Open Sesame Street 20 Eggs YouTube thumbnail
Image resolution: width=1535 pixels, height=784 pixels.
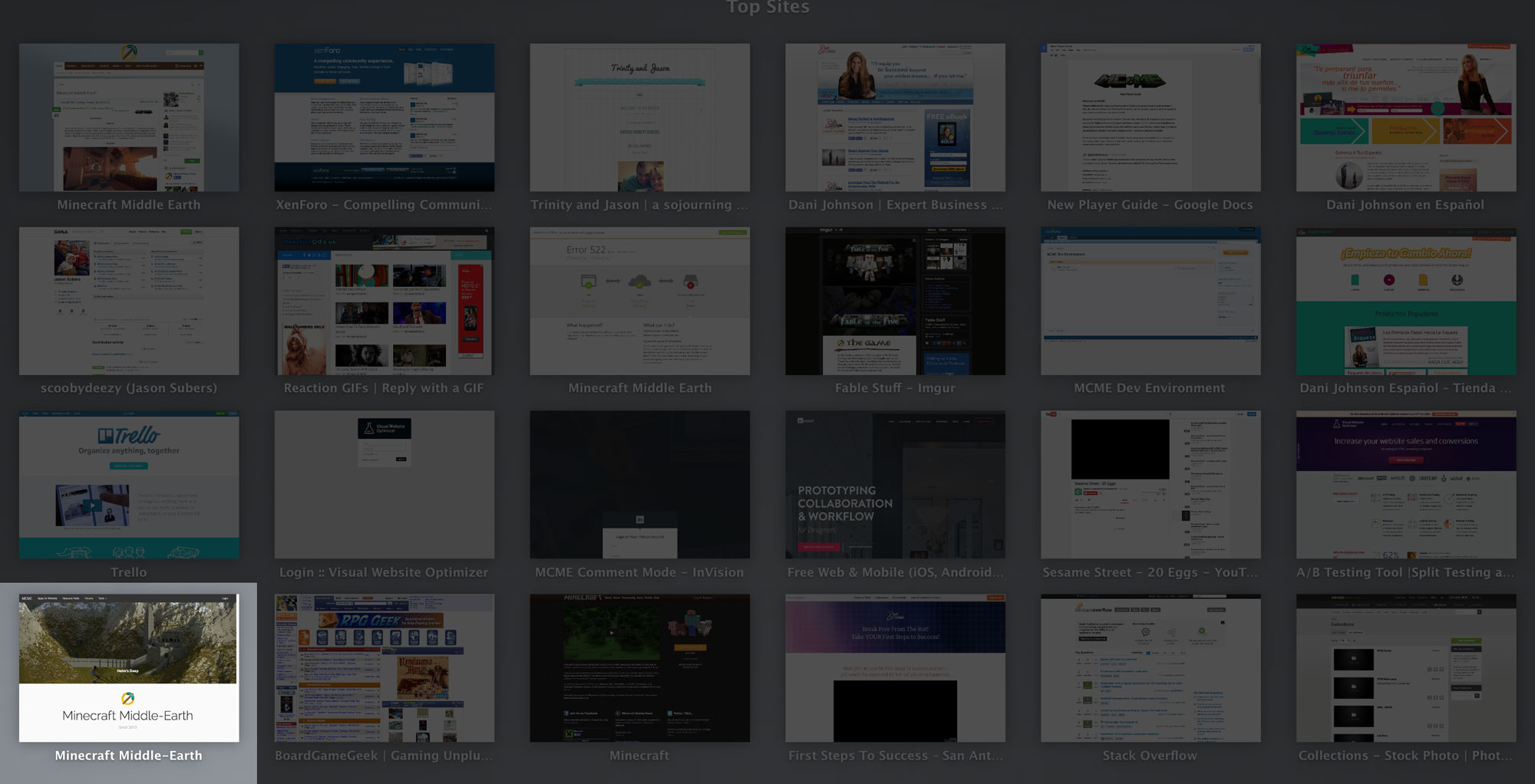(x=1151, y=485)
